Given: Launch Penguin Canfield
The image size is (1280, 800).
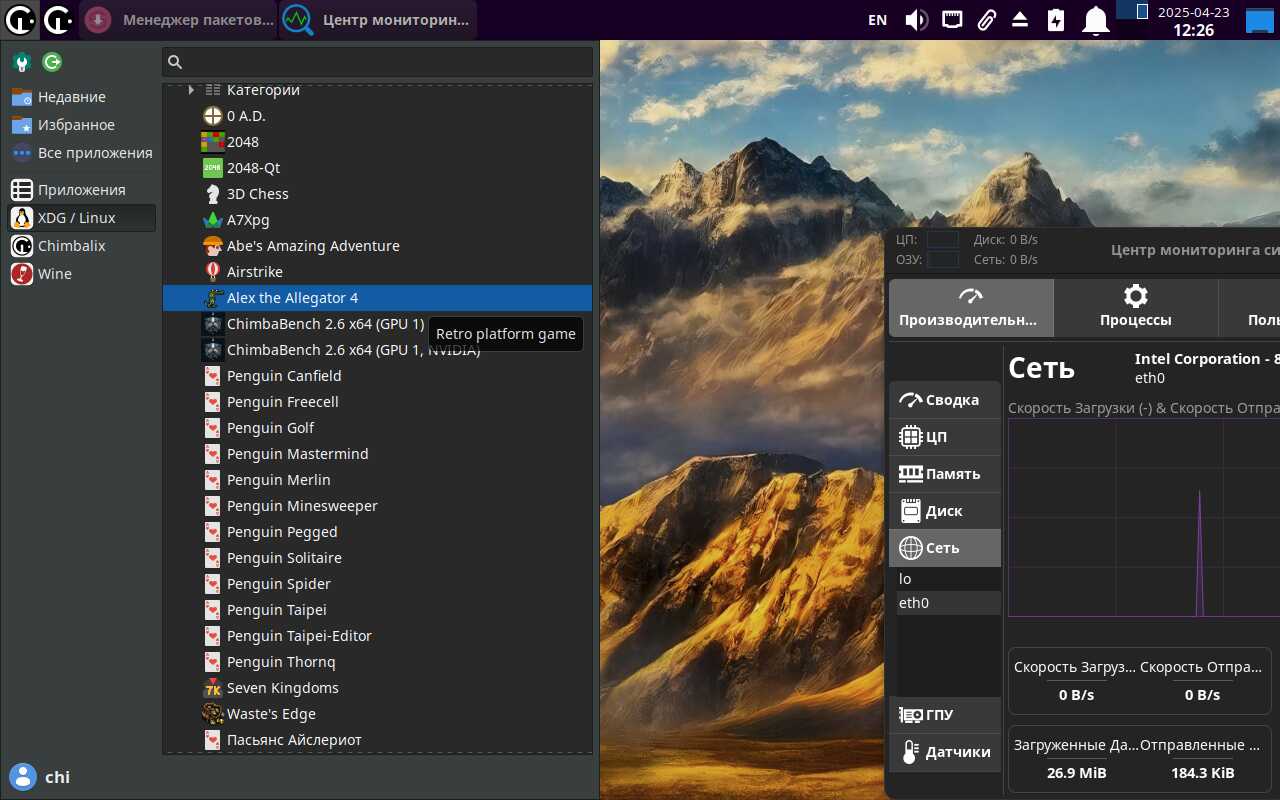Looking at the screenshot, I should pos(377,376).
